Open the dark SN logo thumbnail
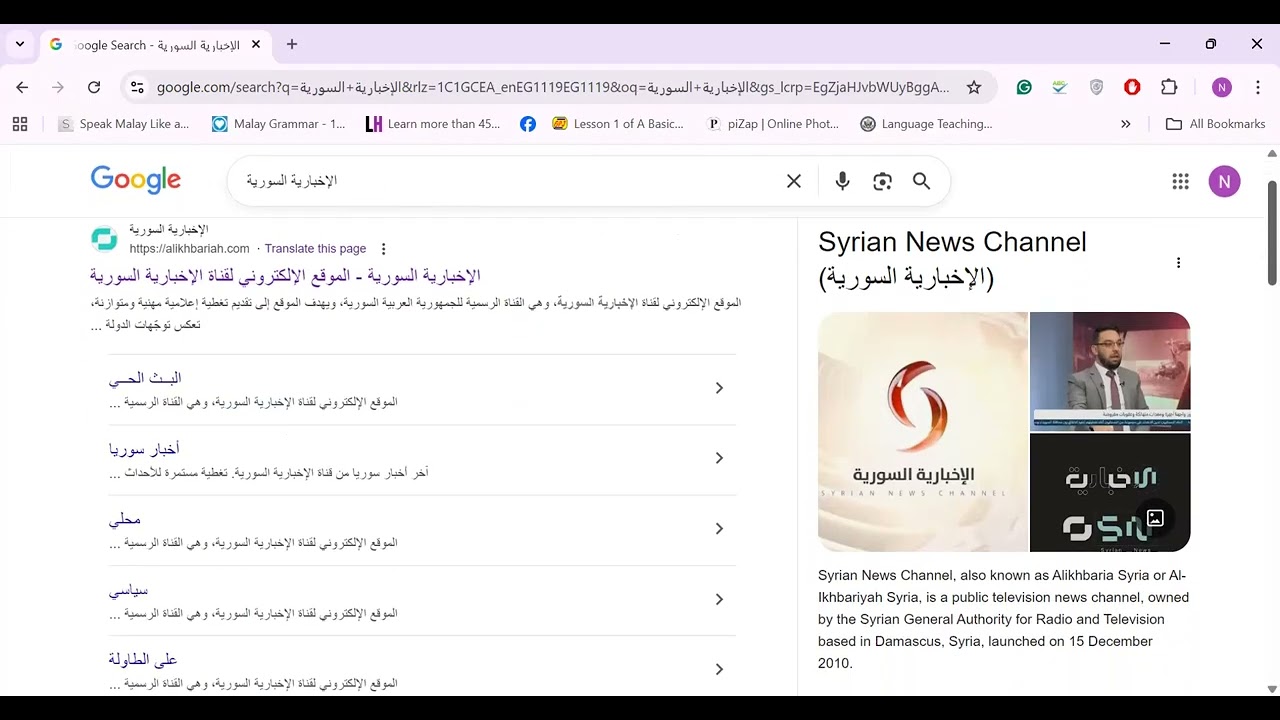This screenshot has width=1280, height=720. point(1110,493)
